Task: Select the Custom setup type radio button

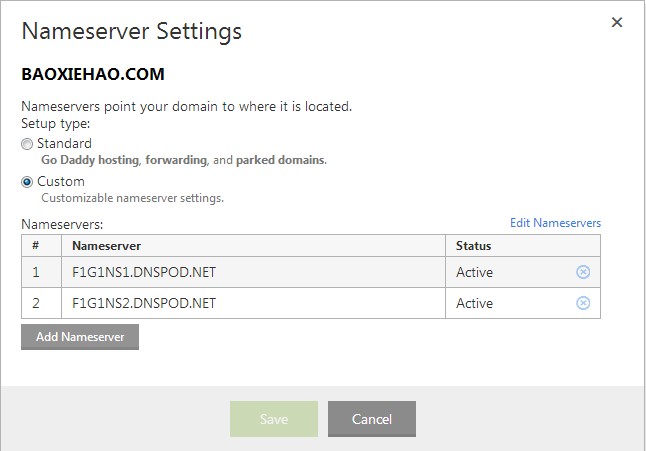Action: tap(28, 182)
